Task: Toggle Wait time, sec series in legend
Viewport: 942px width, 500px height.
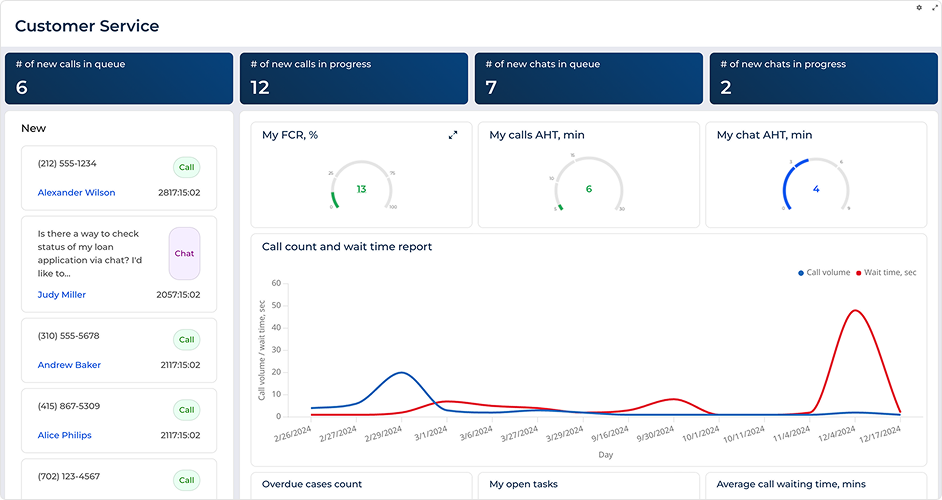Action: tap(886, 272)
